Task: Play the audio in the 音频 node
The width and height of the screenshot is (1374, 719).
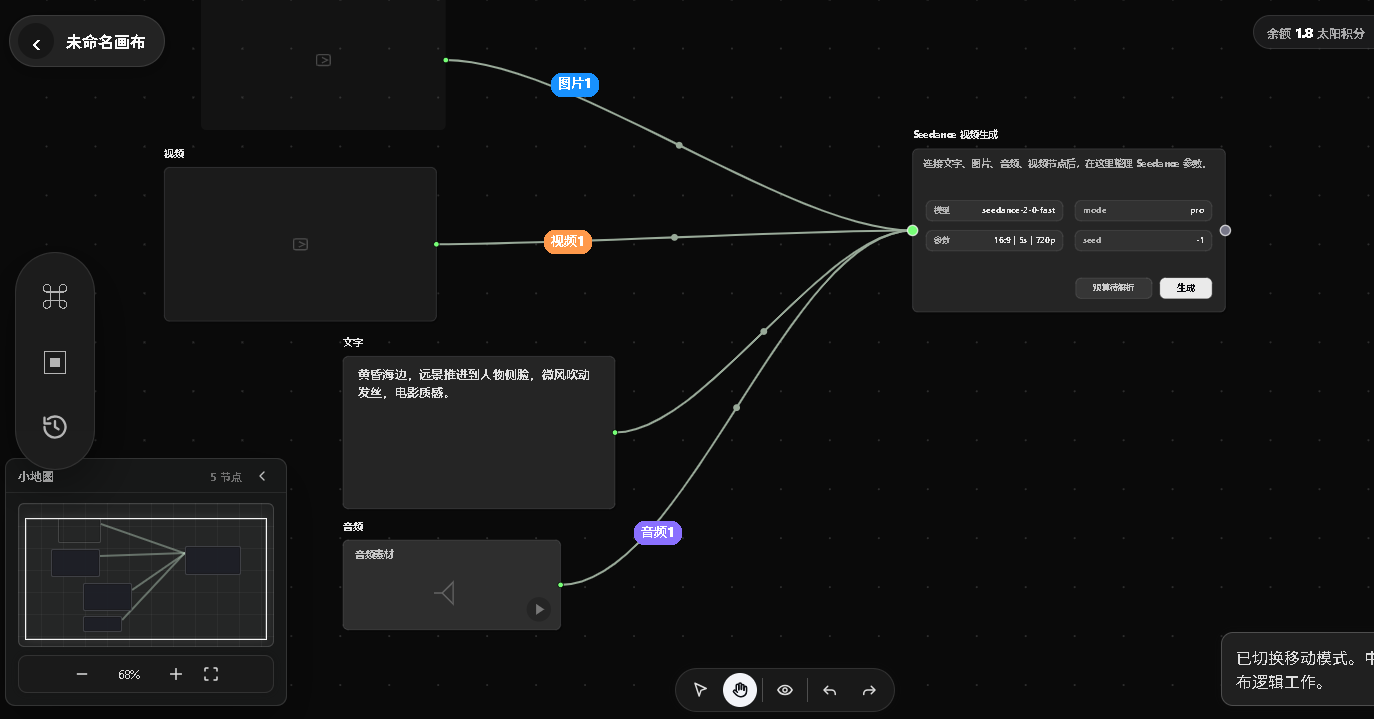Action: [539, 609]
